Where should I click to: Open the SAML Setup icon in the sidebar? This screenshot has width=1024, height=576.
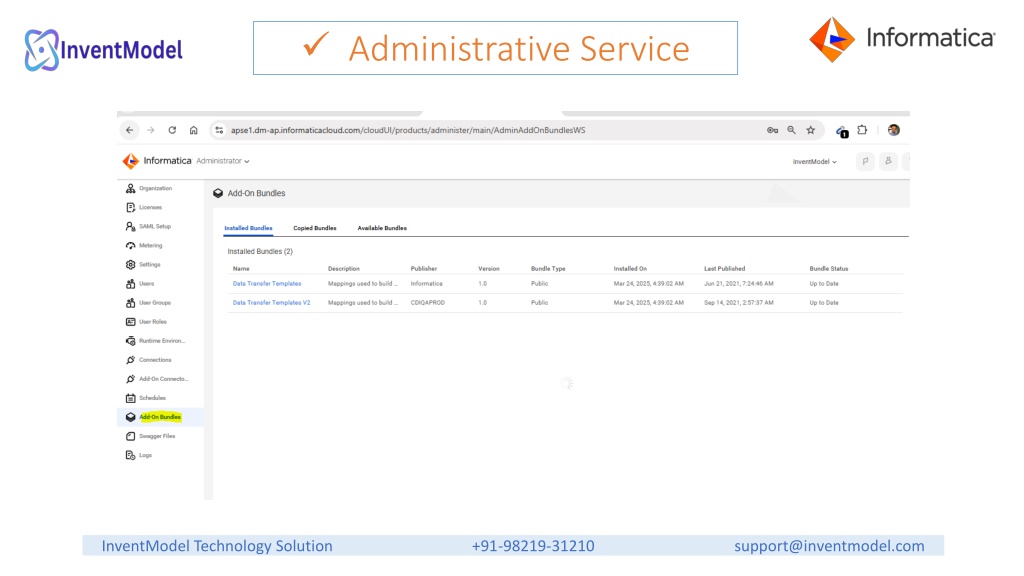[x=131, y=227]
